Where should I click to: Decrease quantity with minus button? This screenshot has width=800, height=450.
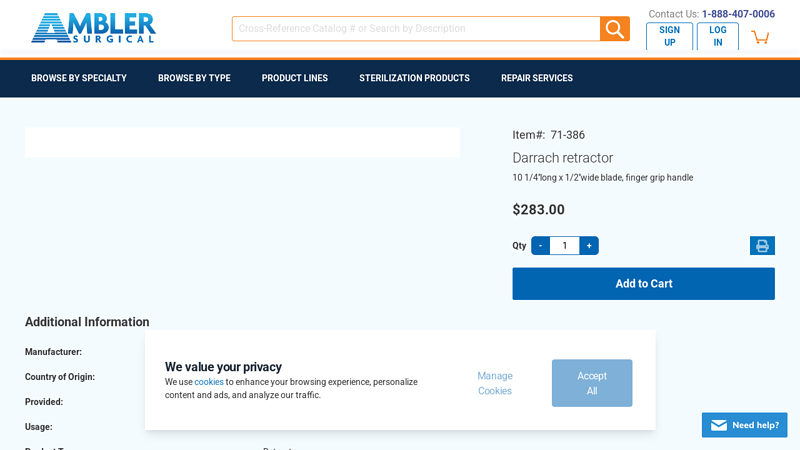coord(540,246)
